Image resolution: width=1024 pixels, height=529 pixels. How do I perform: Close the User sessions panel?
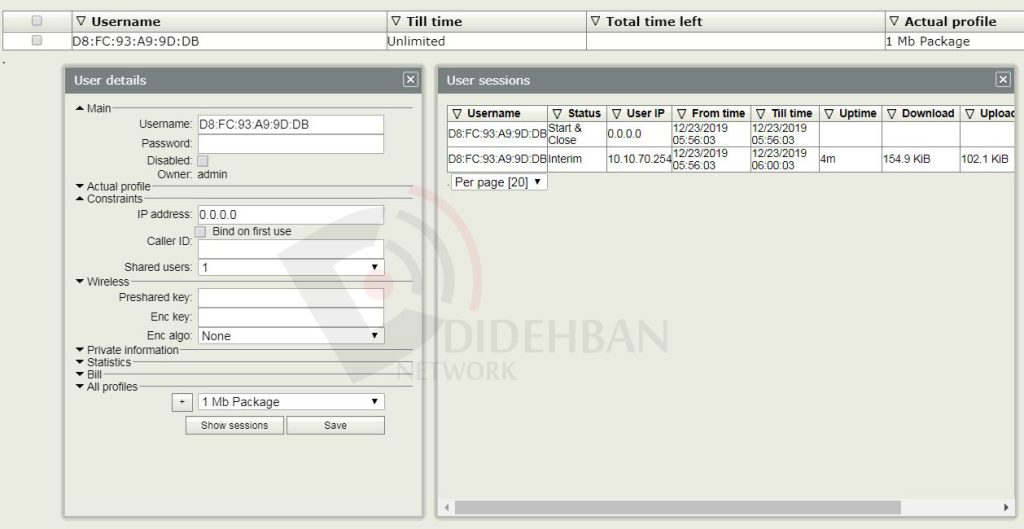(x=1003, y=80)
